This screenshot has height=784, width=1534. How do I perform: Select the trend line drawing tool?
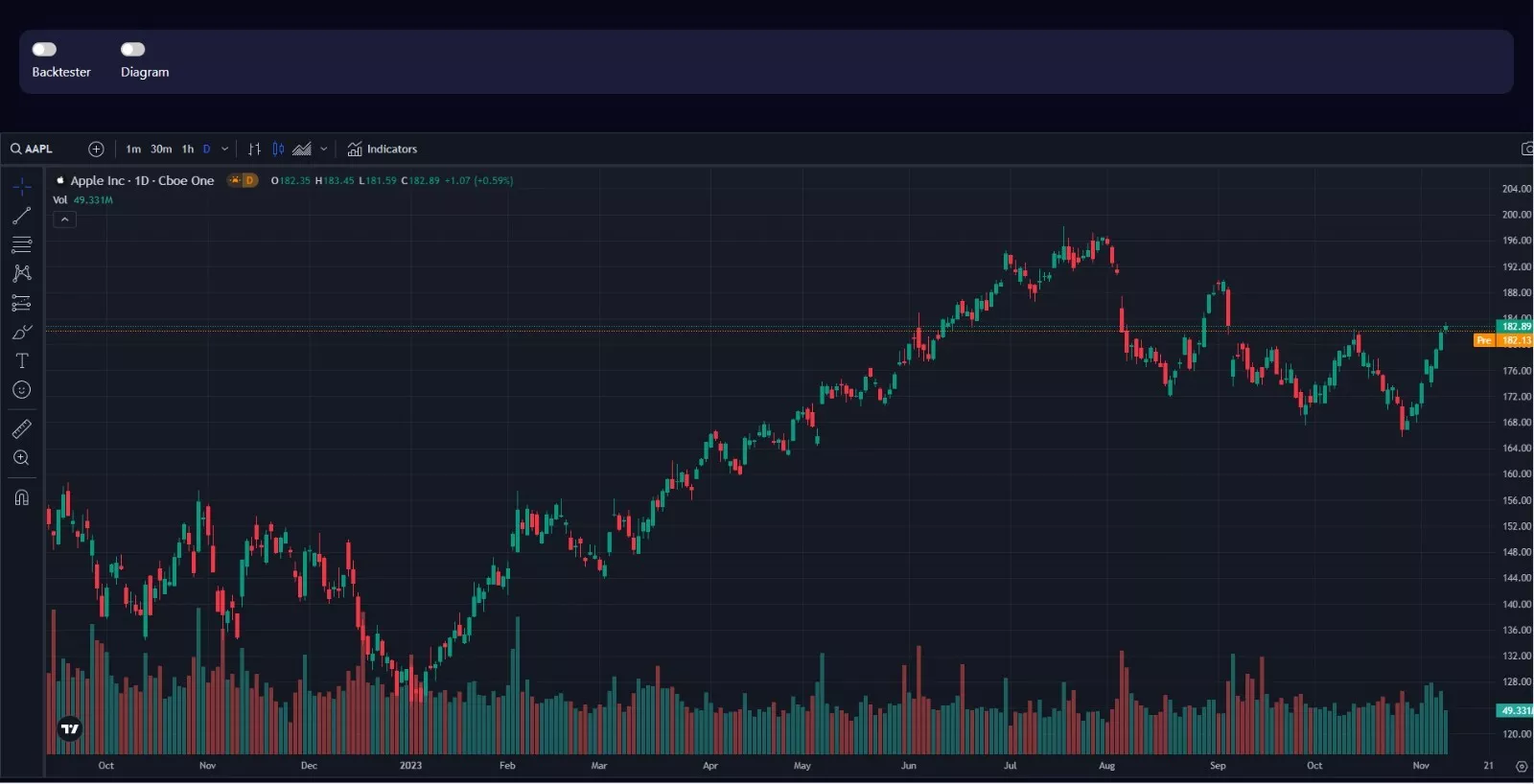[22, 216]
